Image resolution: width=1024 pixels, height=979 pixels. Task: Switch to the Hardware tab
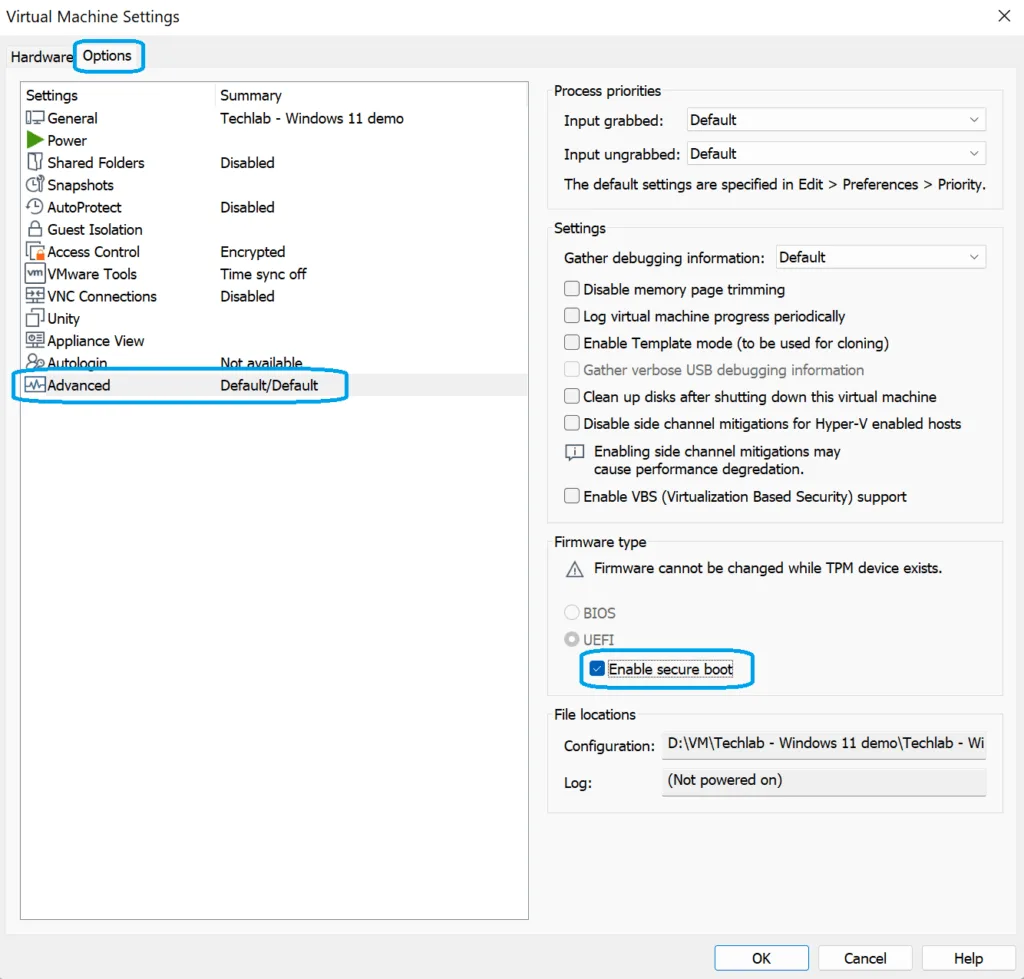(41, 57)
